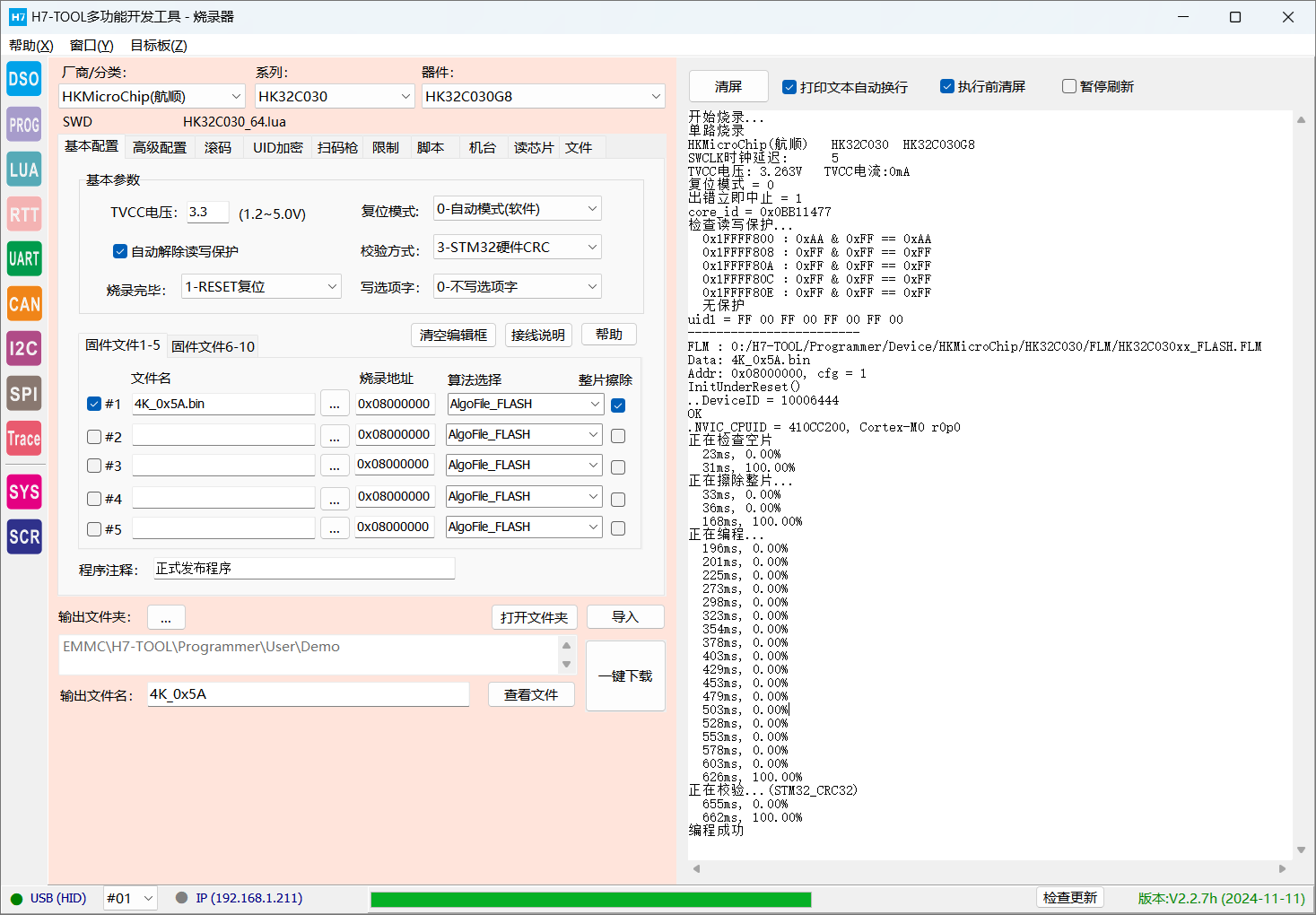
Task: Open the 目标板(Z) menu
Action: click(159, 45)
